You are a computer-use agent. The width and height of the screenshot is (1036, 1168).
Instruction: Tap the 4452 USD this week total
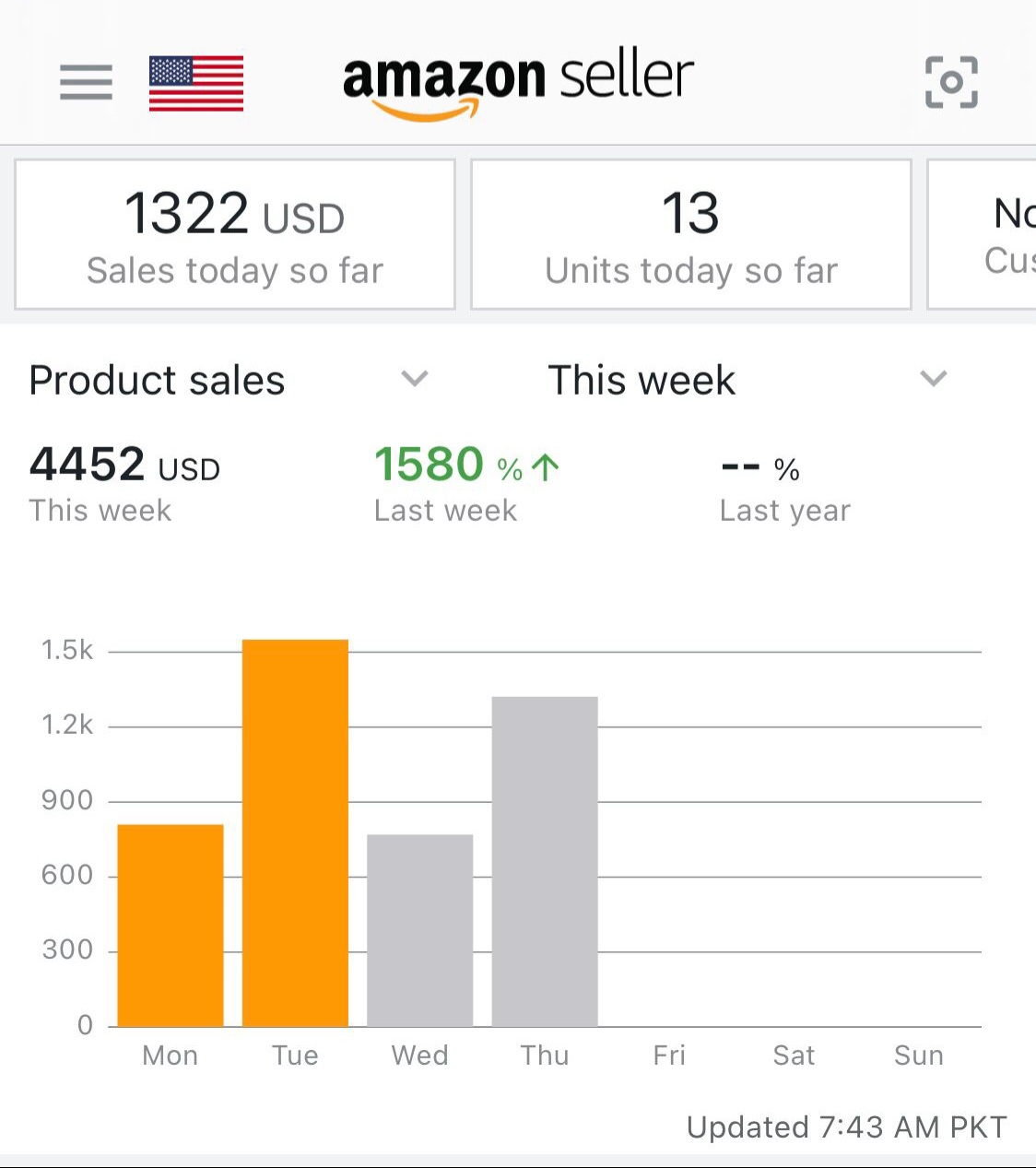click(124, 466)
